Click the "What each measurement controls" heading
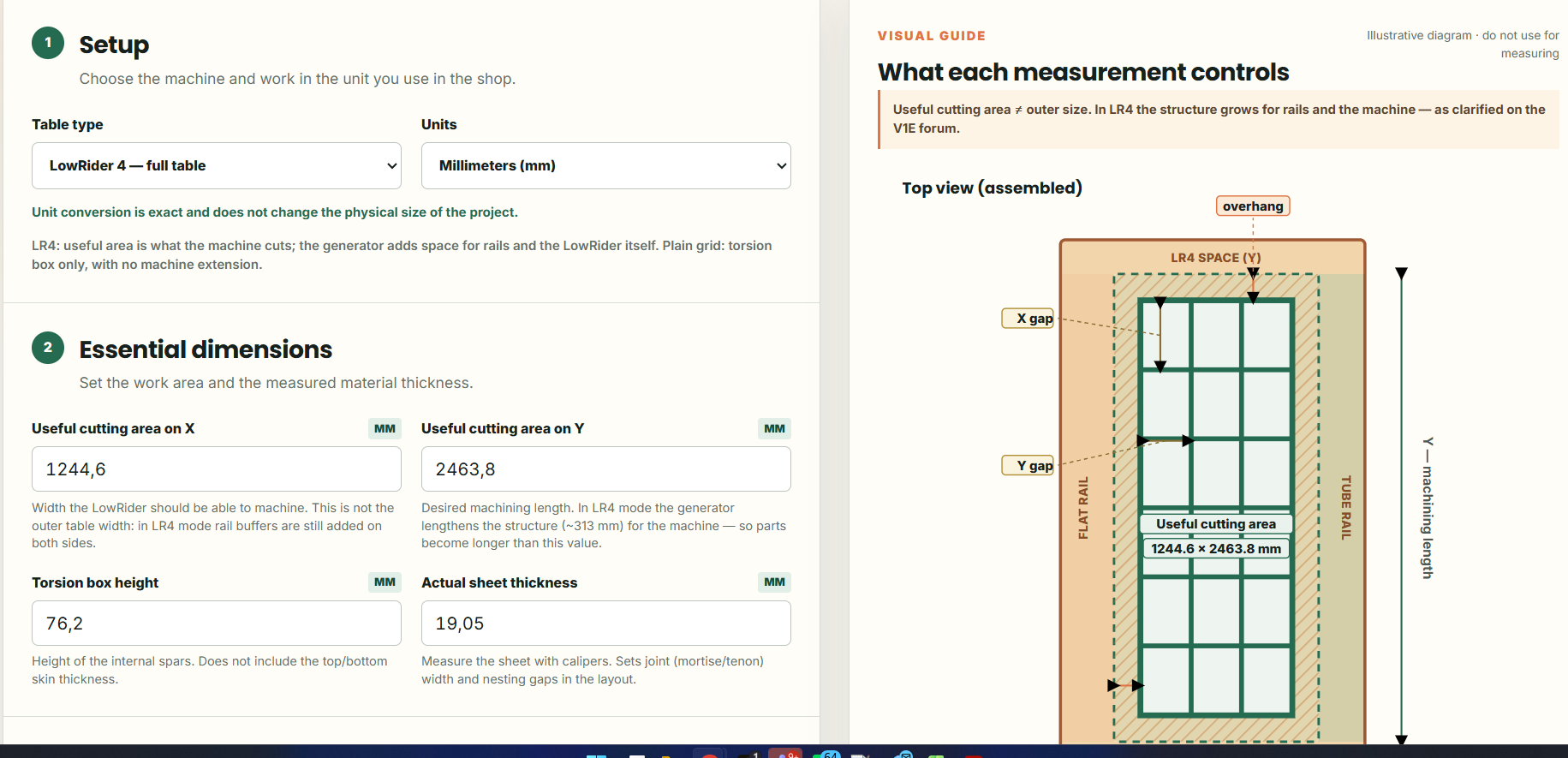Image resolution: width=1568 pixels, height=758 pixels. [x=1083, y=72]
